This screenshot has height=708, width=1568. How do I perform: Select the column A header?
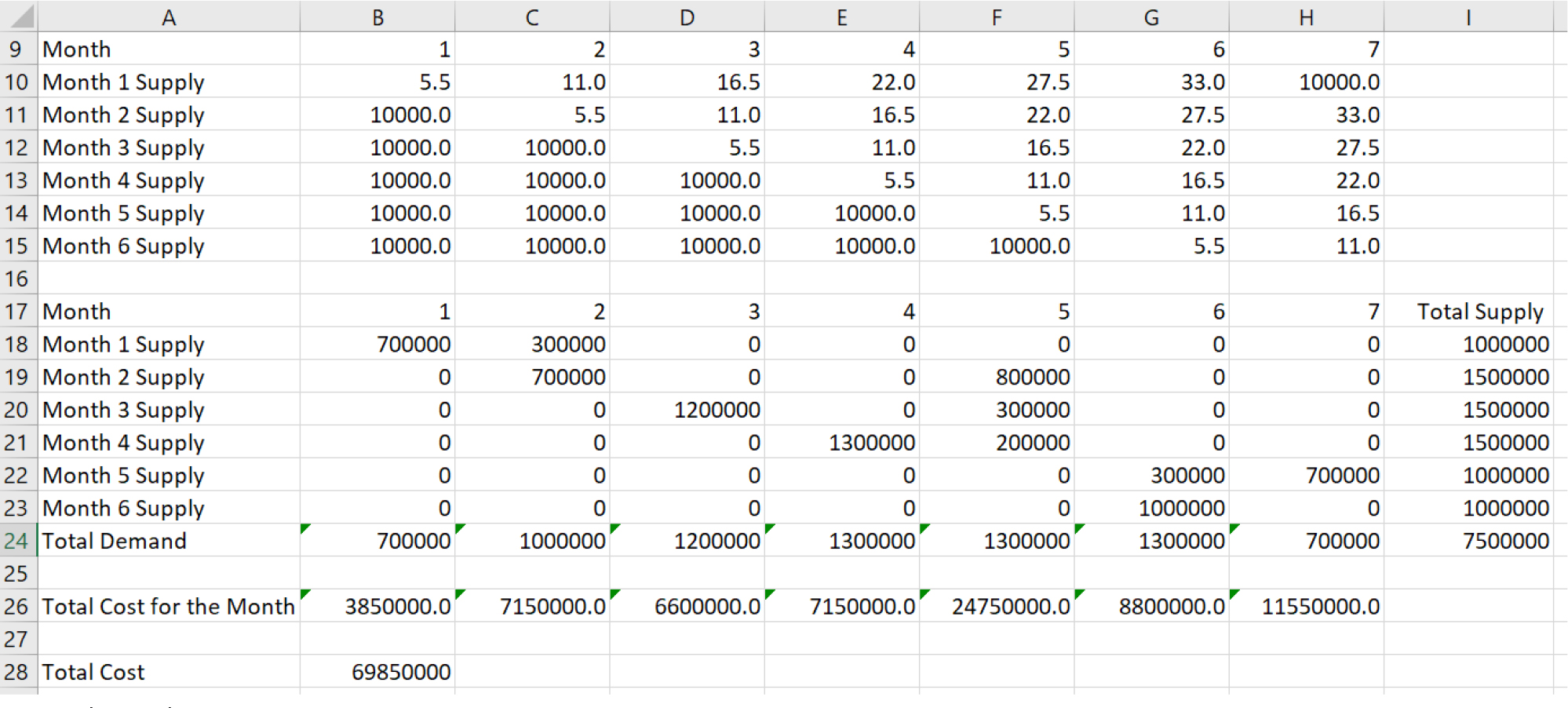click(x=168, y=16)
